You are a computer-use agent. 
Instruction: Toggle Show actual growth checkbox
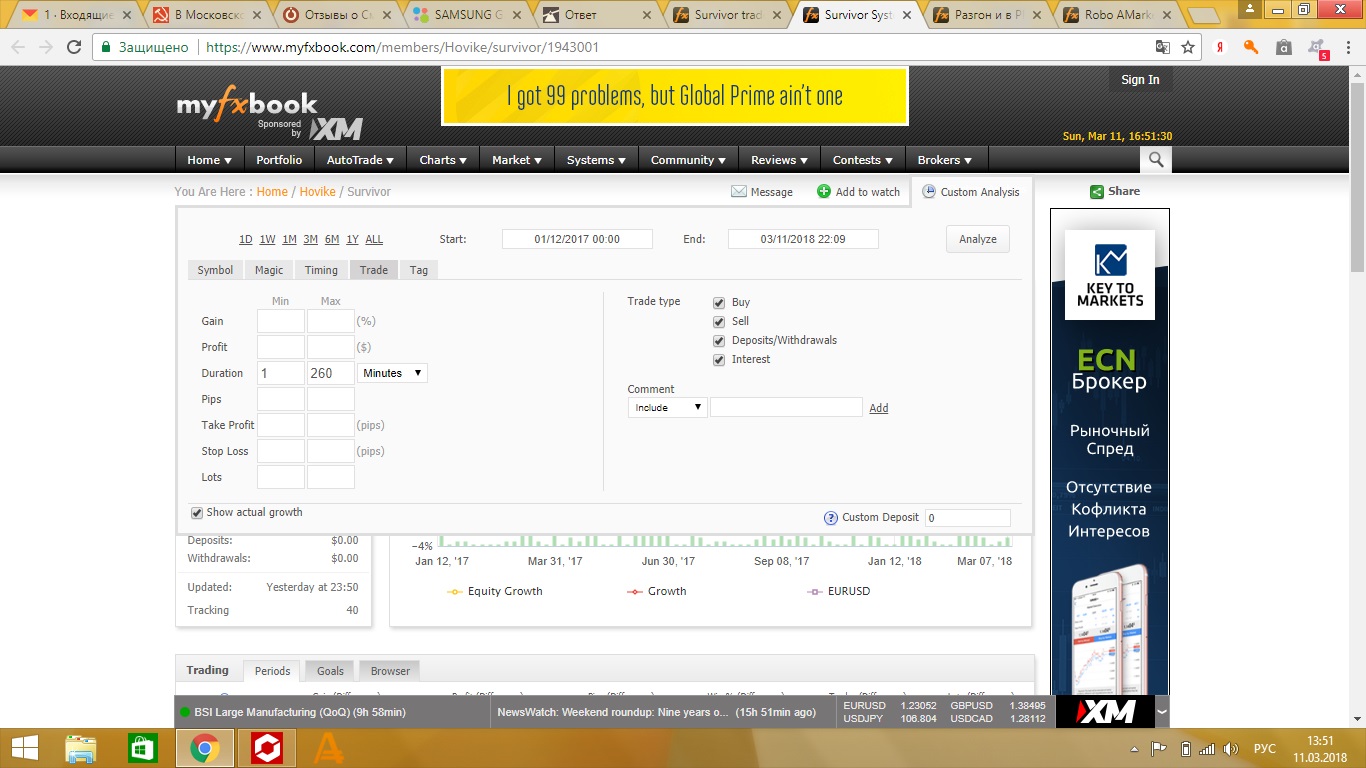pos(197,513)
